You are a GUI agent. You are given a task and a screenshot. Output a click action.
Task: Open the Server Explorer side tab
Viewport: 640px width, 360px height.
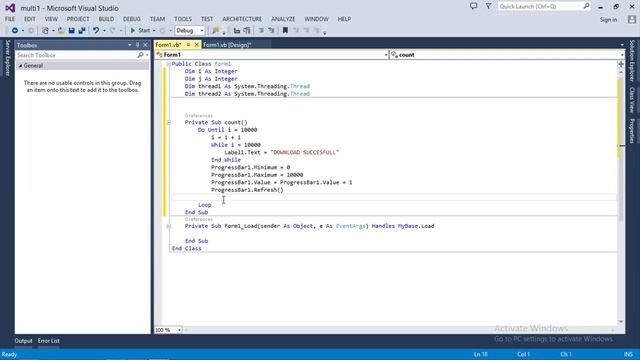tap(7, 58)
